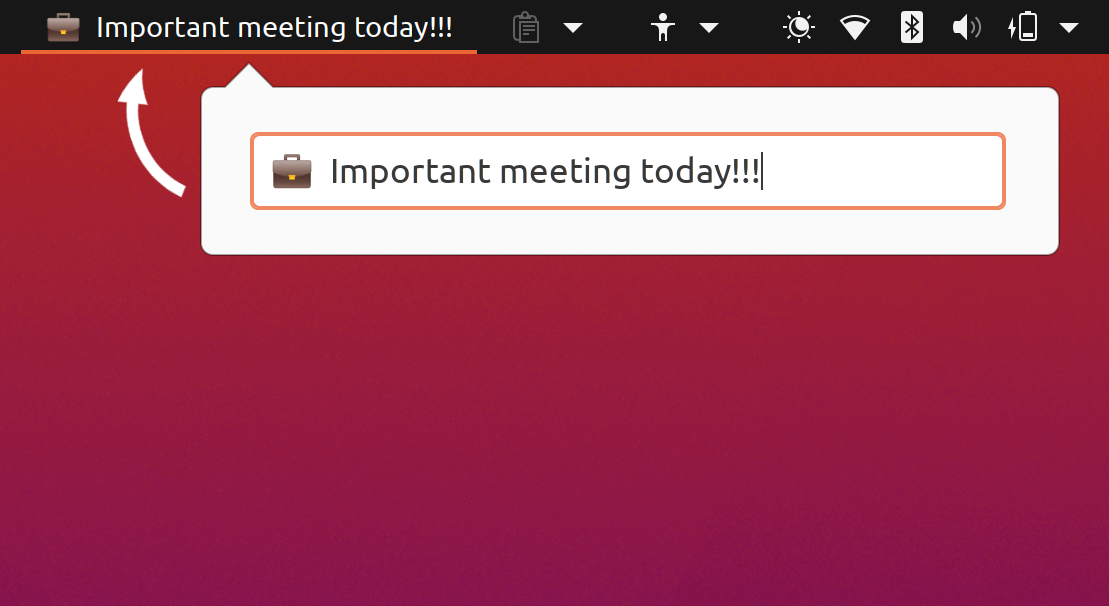The height and width of the screenshot is (606, 1109).
Task: Click "today!!!" in the note entry
Action: pyautogui.click(x=699, y=172)
